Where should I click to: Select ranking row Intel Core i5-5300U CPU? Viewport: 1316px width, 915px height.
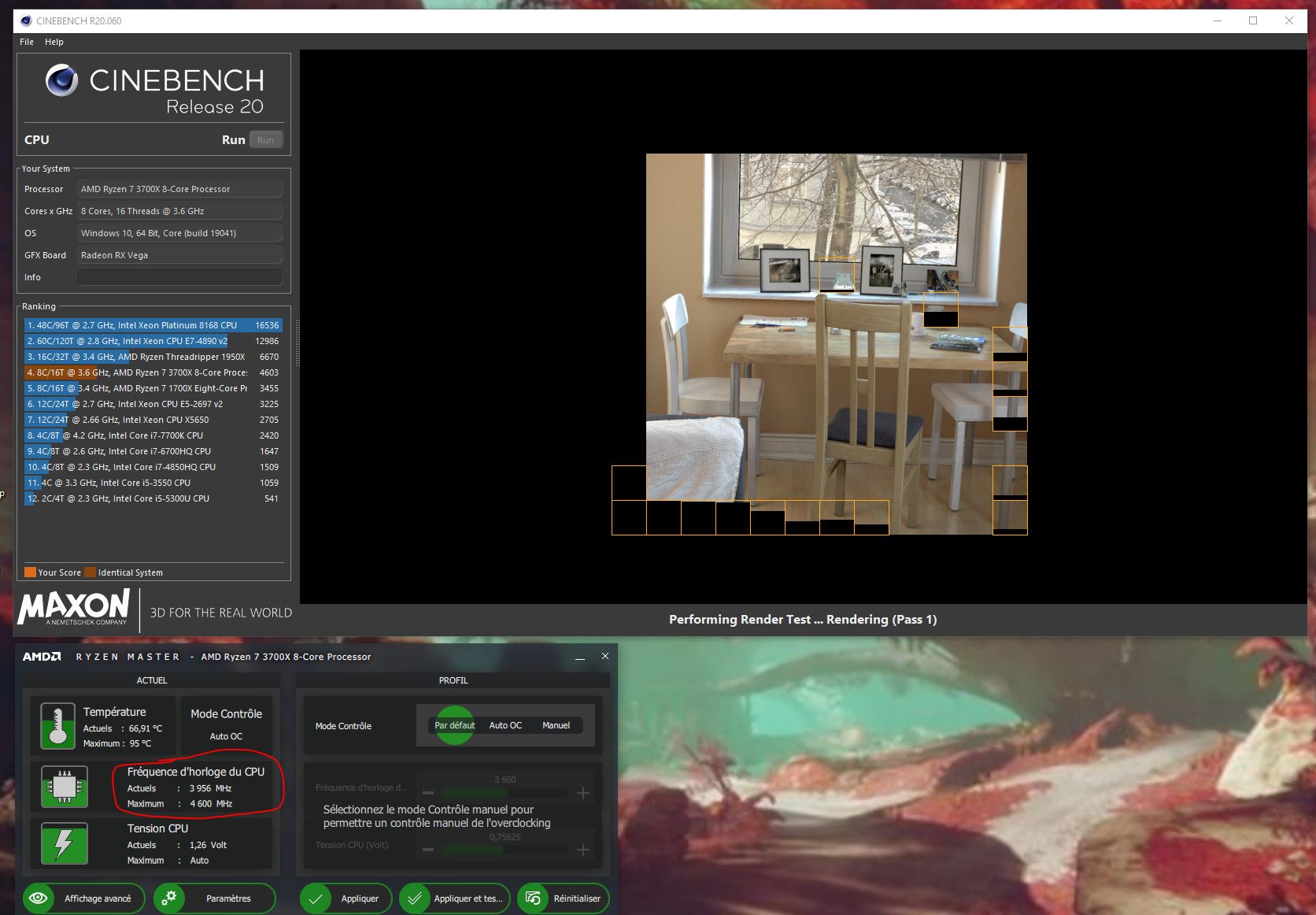tap(153, 498)
